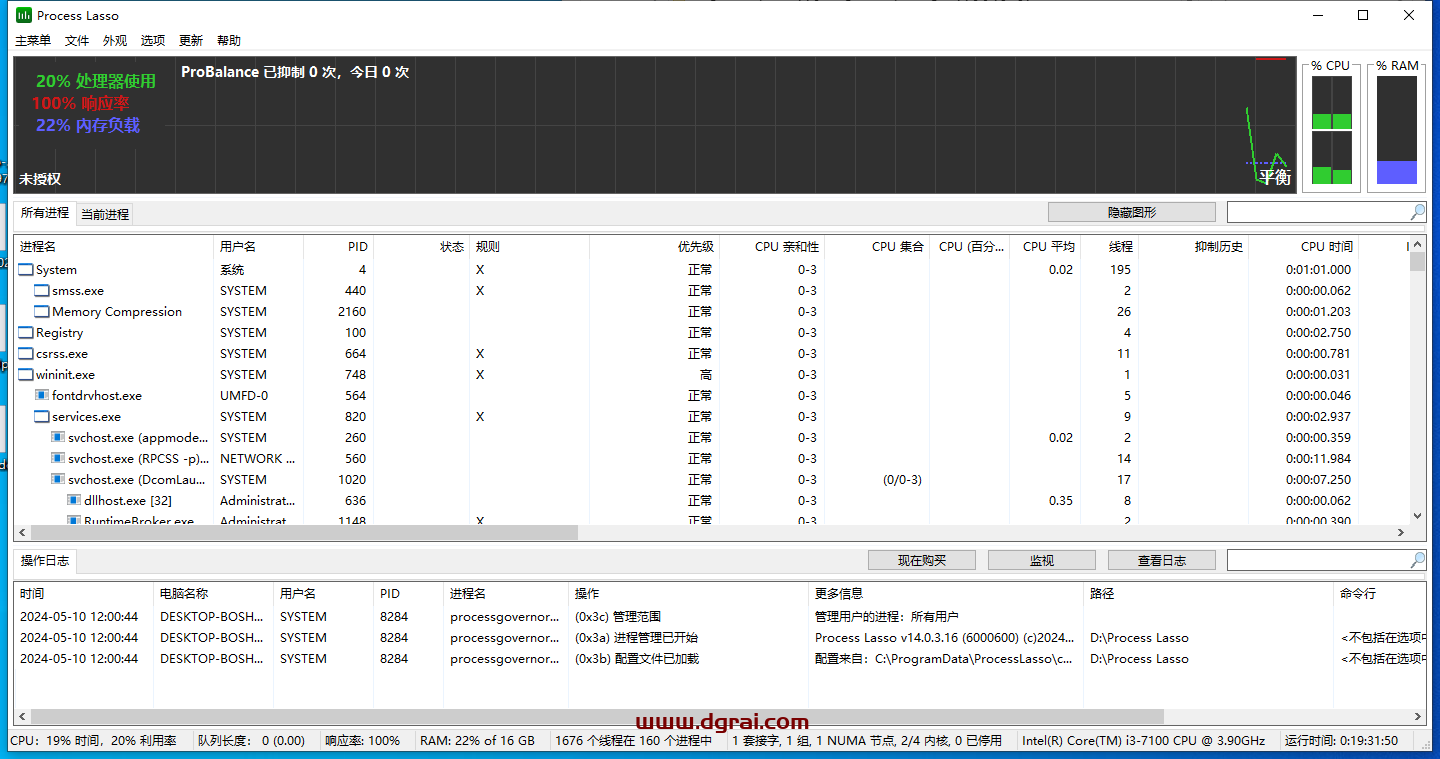The width and height of the screenshot is (1440, 759).
Task: Click the svchost.exe (DcomLau... process icon
Action: [58, 480]
